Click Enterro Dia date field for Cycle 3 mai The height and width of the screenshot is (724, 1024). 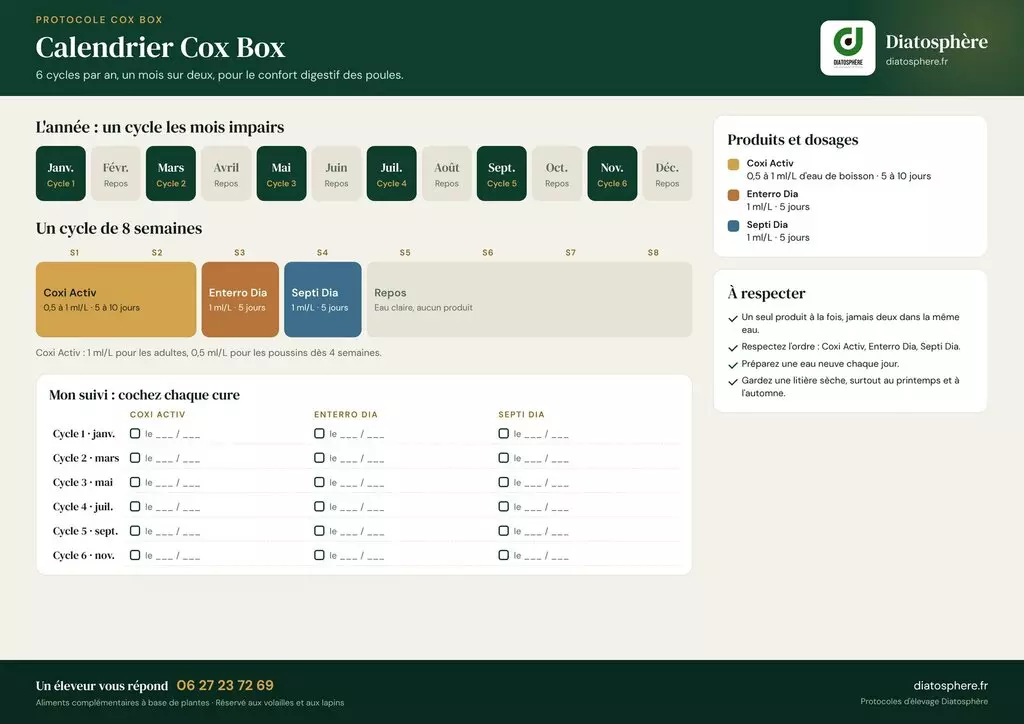click(x=357, y=482)
